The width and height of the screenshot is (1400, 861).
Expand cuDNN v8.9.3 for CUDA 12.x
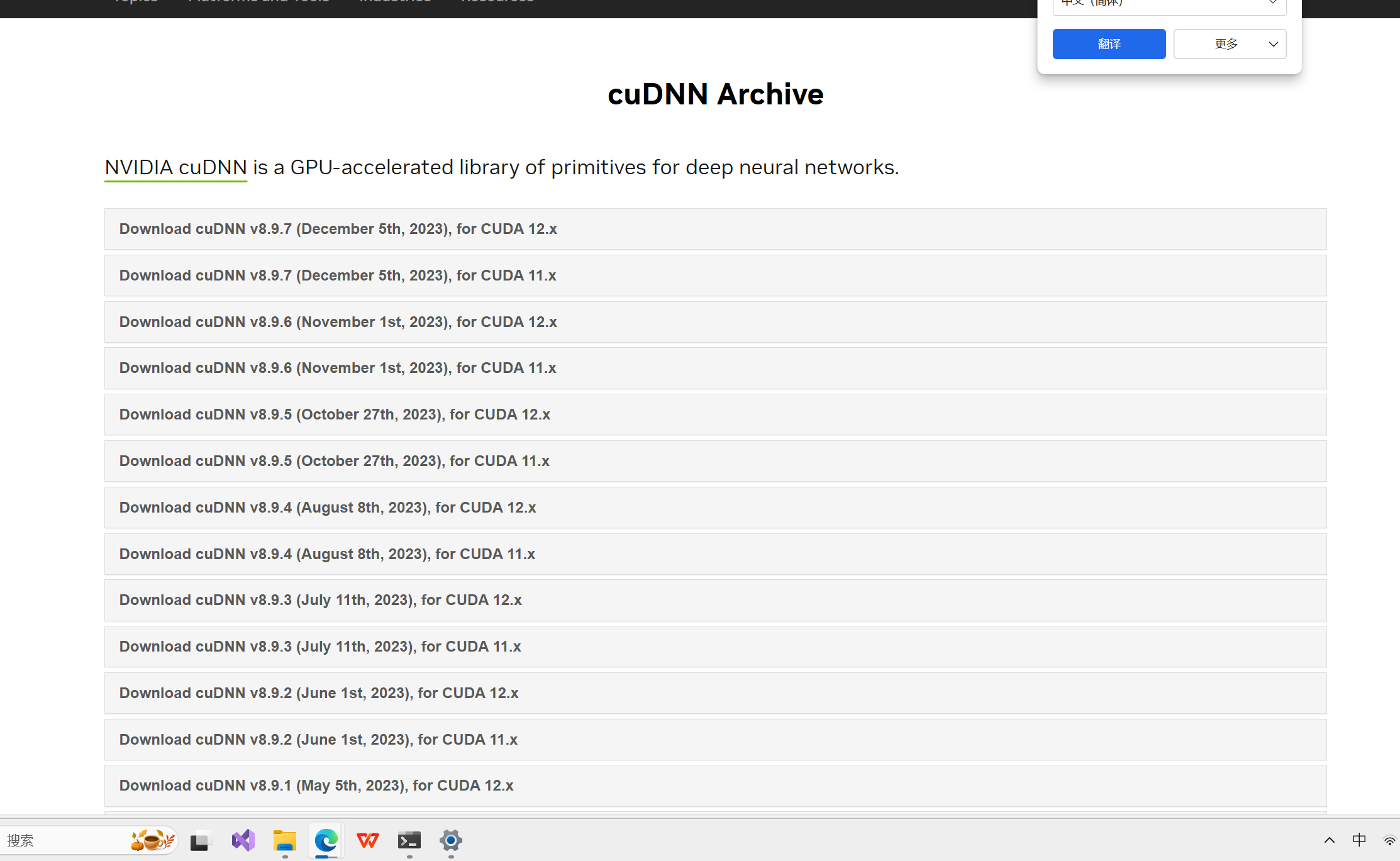pos(715,600)
